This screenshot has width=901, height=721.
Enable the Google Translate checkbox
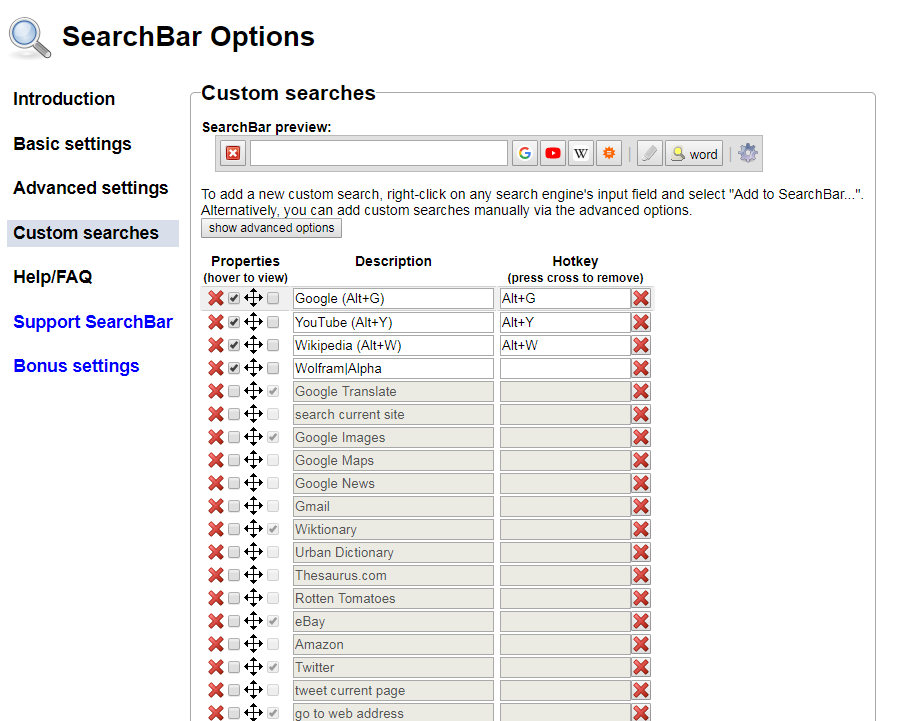click(234, 391)
